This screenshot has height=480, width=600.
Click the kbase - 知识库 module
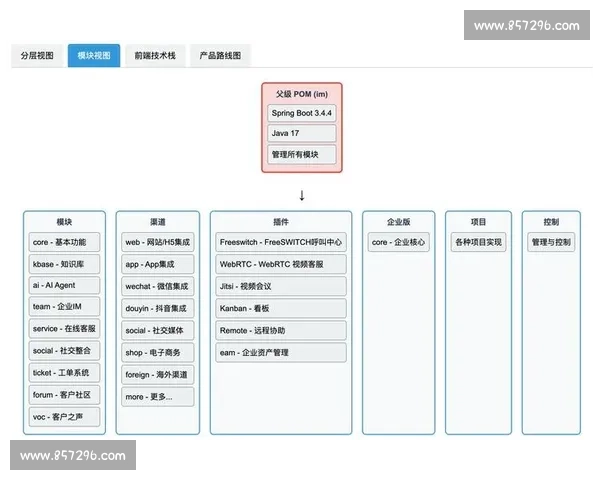coord(65,265)
